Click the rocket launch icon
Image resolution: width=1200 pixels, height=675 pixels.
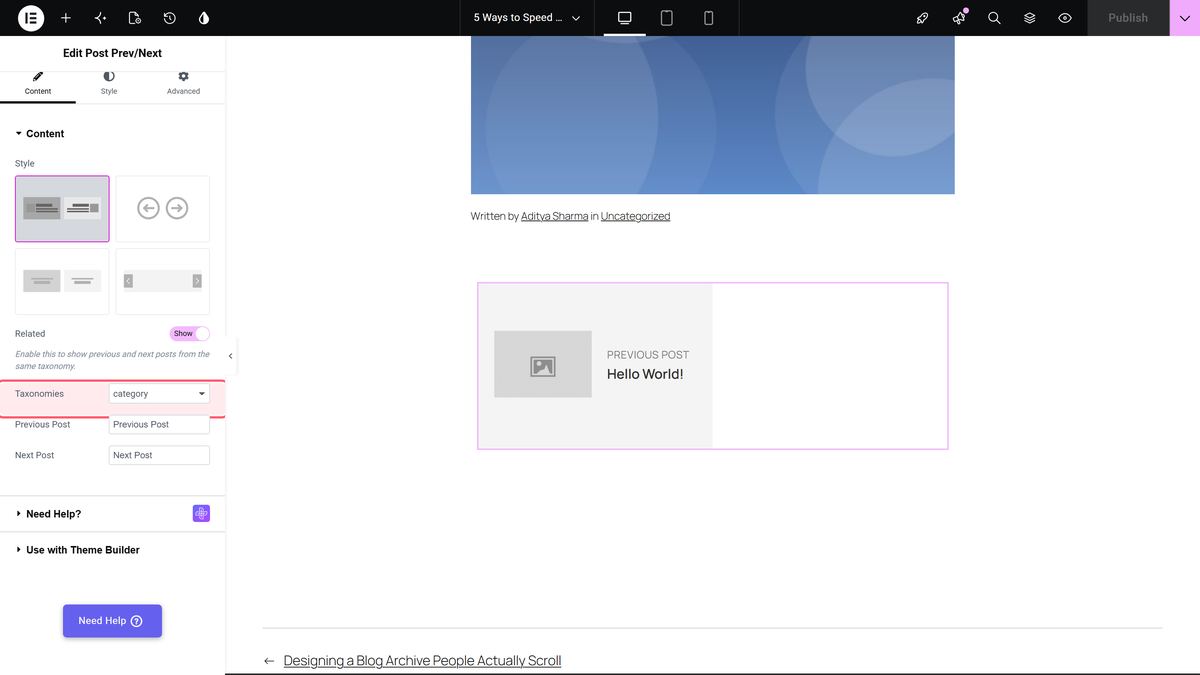pyautogui.click(x=923, y=18)
